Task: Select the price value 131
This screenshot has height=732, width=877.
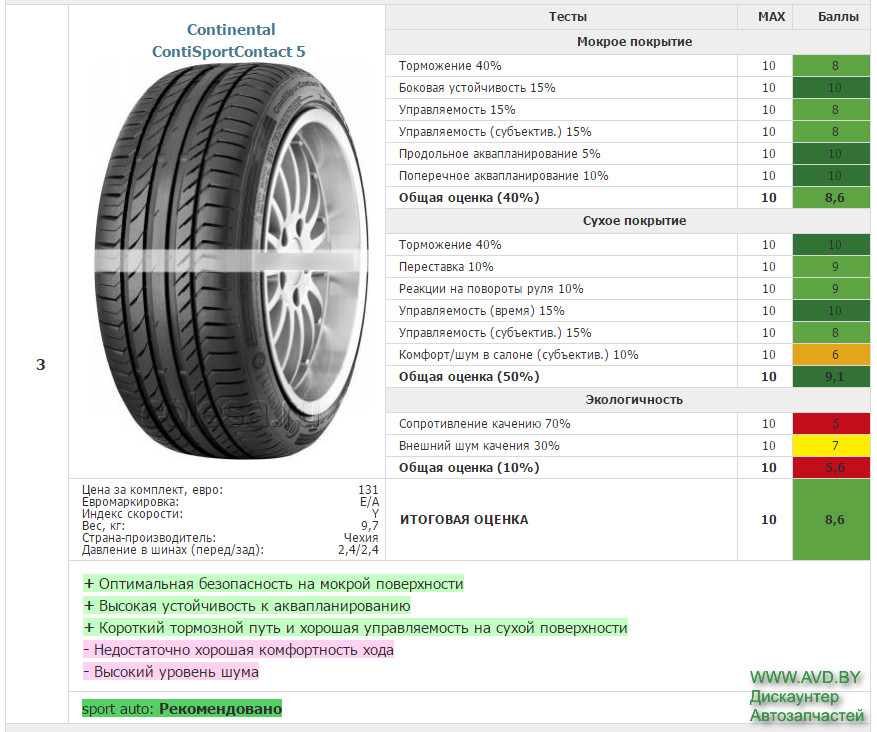Action: tap(368, 490)
